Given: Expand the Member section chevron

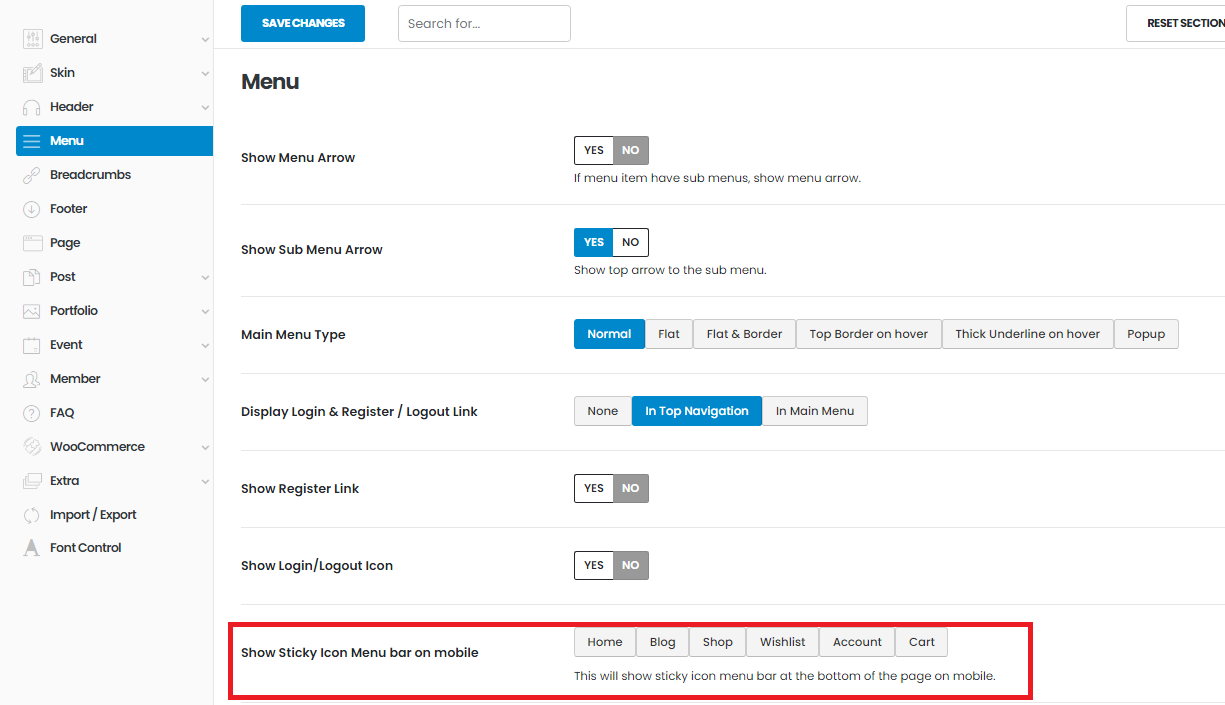Looking at the screenshot, I should pyautogui.click(x=205, y=380).
